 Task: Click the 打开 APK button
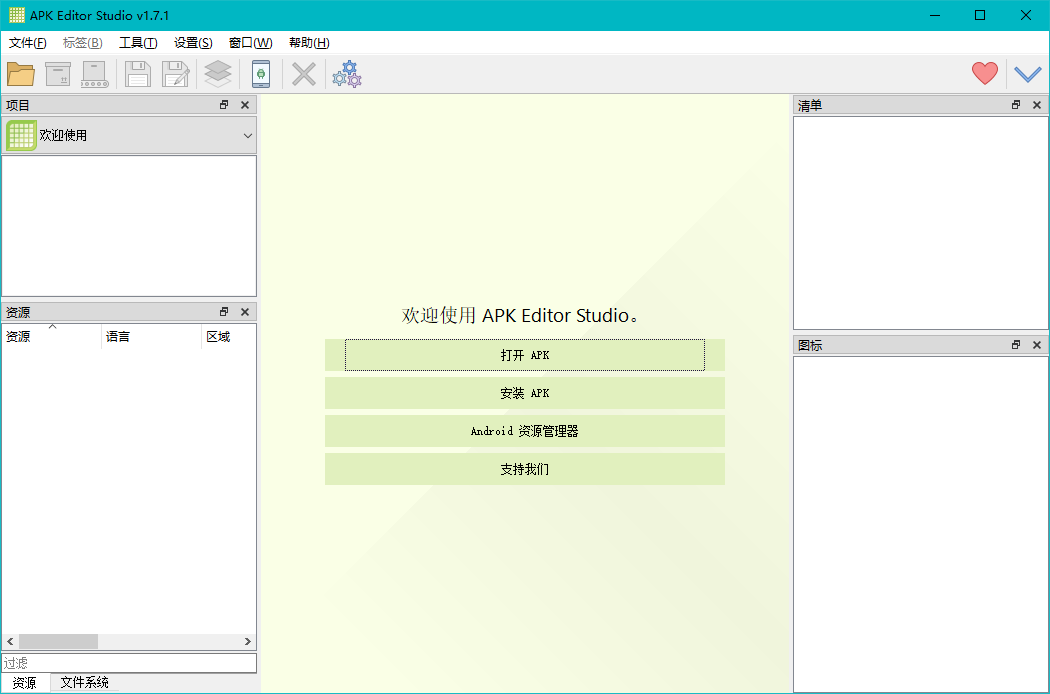(525, 355)
